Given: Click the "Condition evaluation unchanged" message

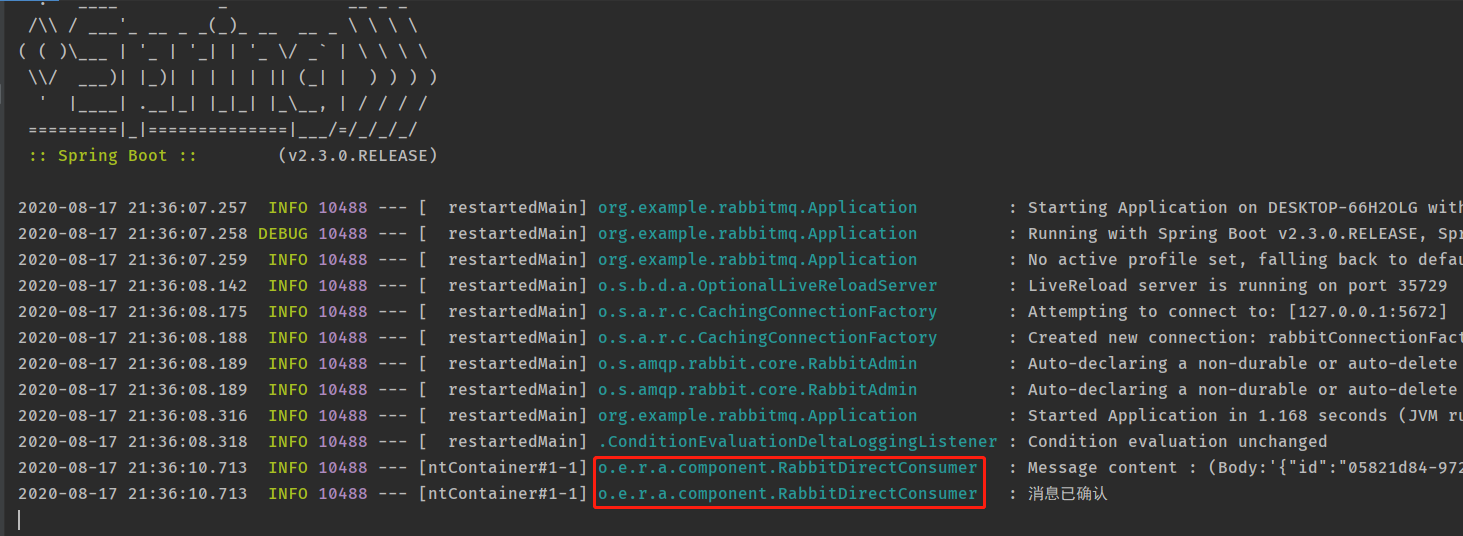Looking at the screenshot, I should (x=1178, y=442).
